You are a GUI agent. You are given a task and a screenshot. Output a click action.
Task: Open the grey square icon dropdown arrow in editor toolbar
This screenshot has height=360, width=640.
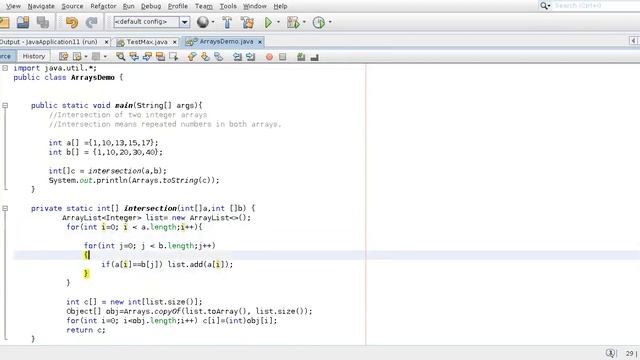105,57
